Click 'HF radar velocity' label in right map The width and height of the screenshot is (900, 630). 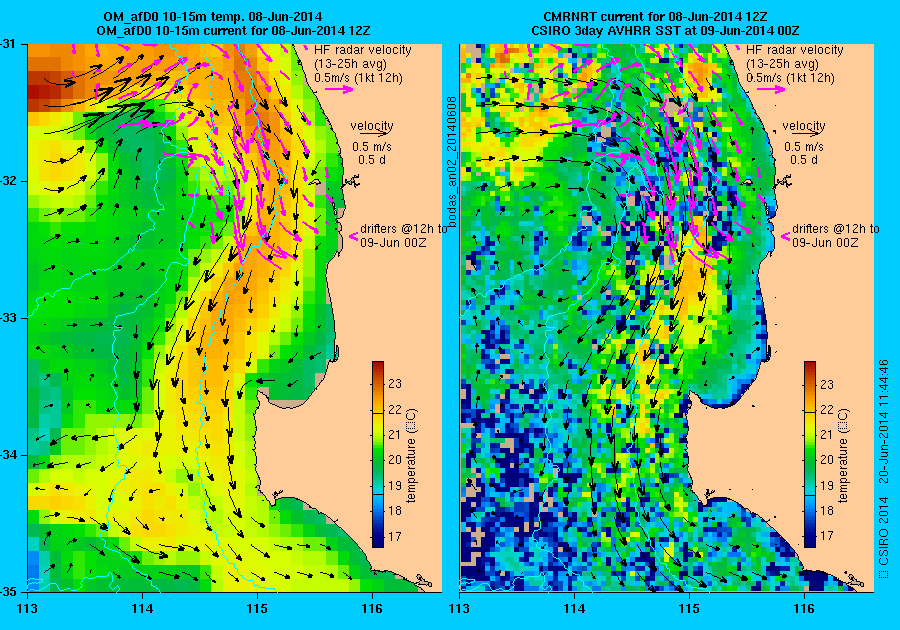(x=795, y=50)
